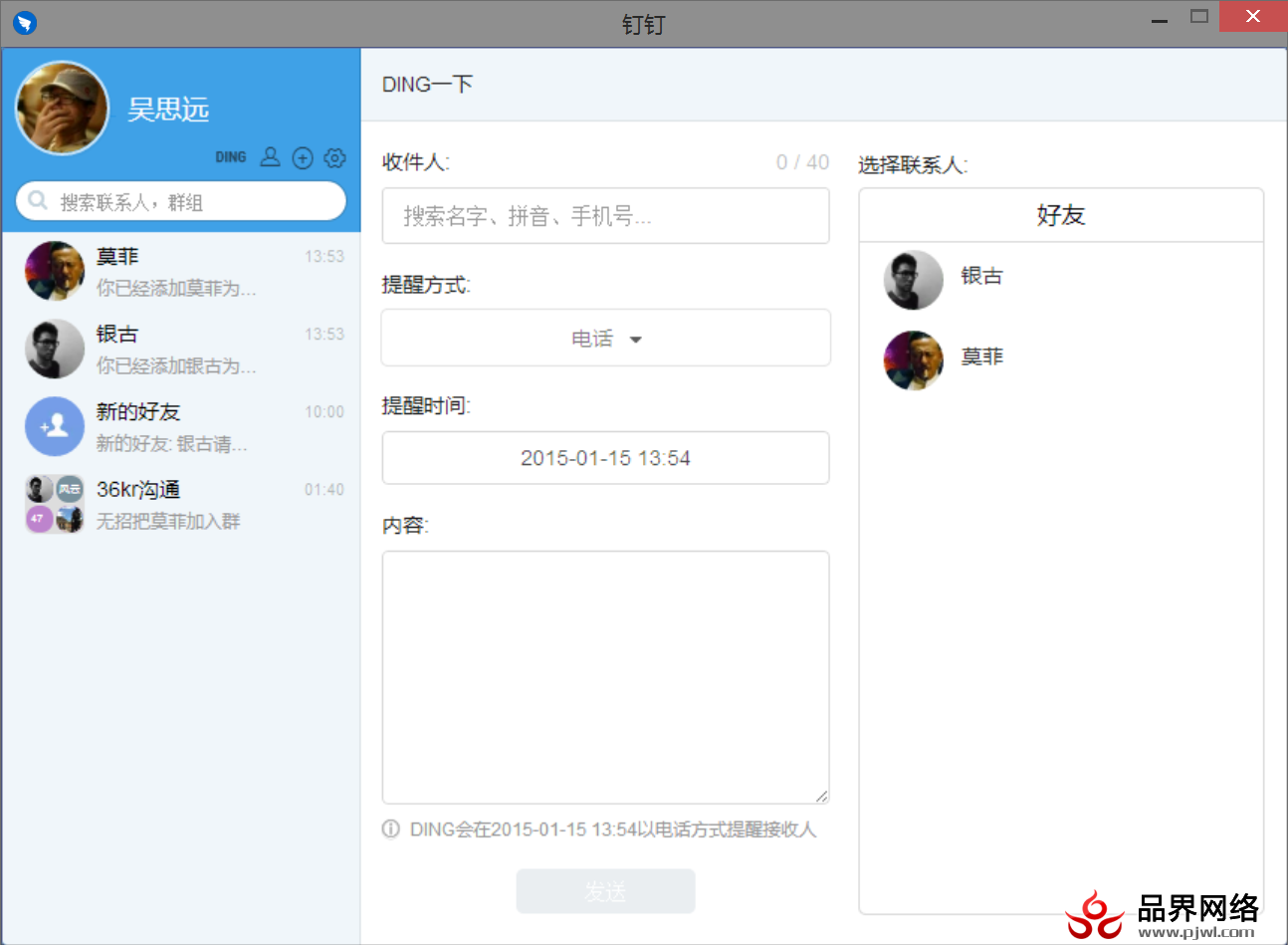Screen dimensions: 1288x945
Task: Click the info icon beside DING reminder note
Action: coord(391,828)
